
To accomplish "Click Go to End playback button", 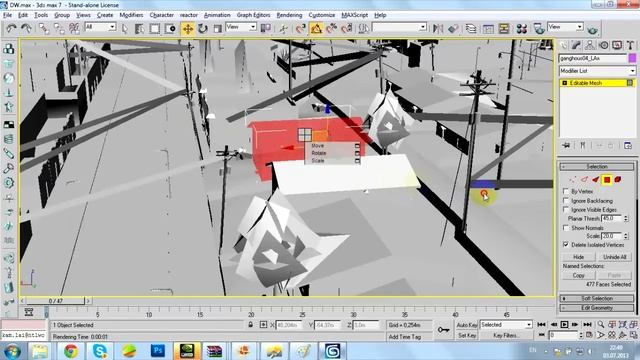I will point(587,324).
